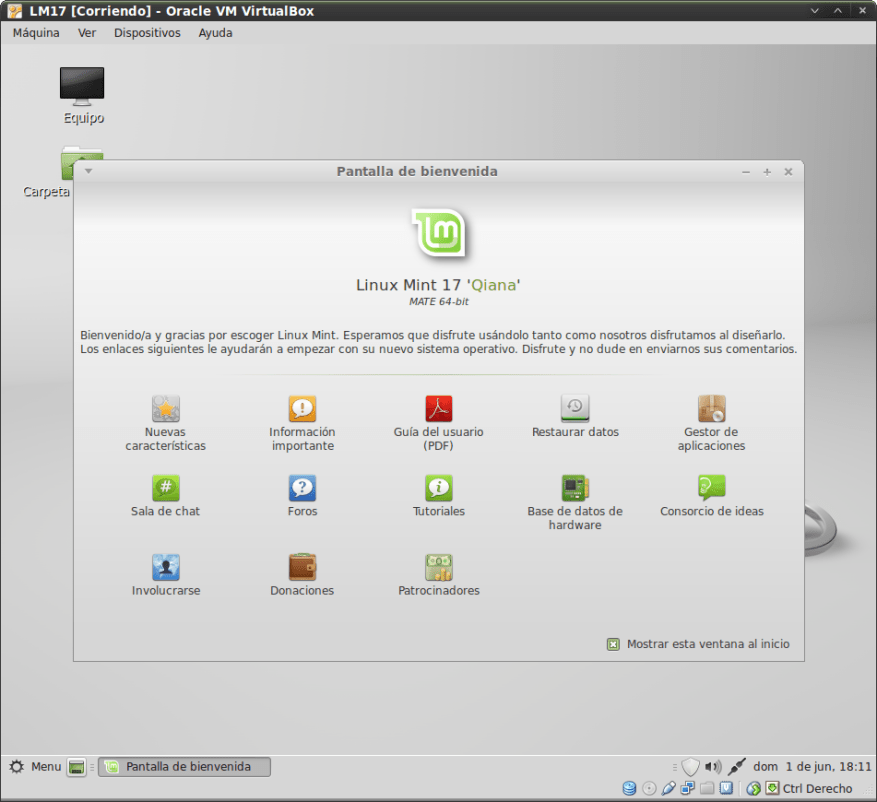The image size is (877, 802).
Task: Open the Guía del usuario PDF icon
Action: [x=439, y=408]
